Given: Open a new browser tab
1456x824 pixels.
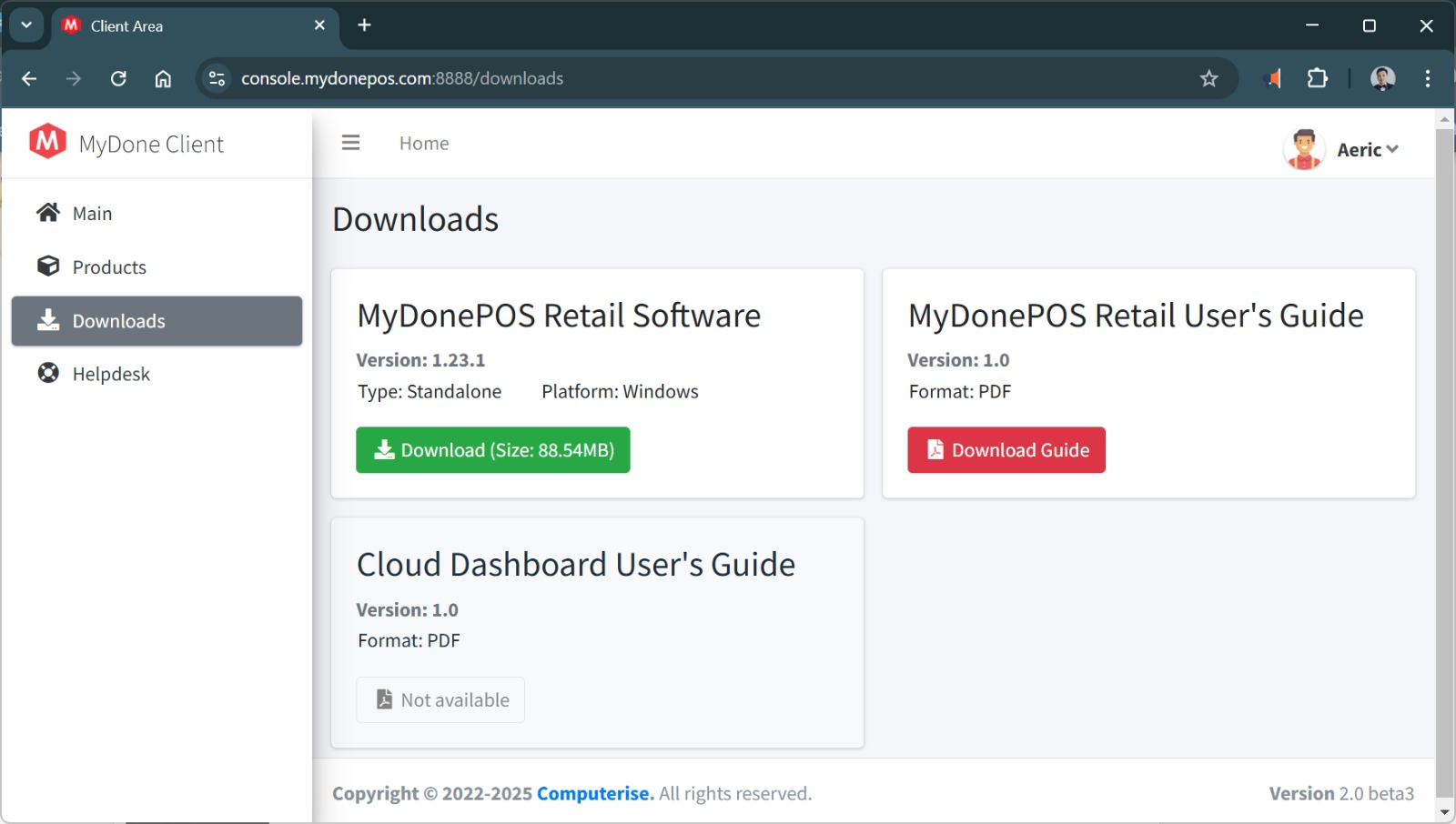Looking at the screenshot, I should pyautogui.click(x=364, y=25).
